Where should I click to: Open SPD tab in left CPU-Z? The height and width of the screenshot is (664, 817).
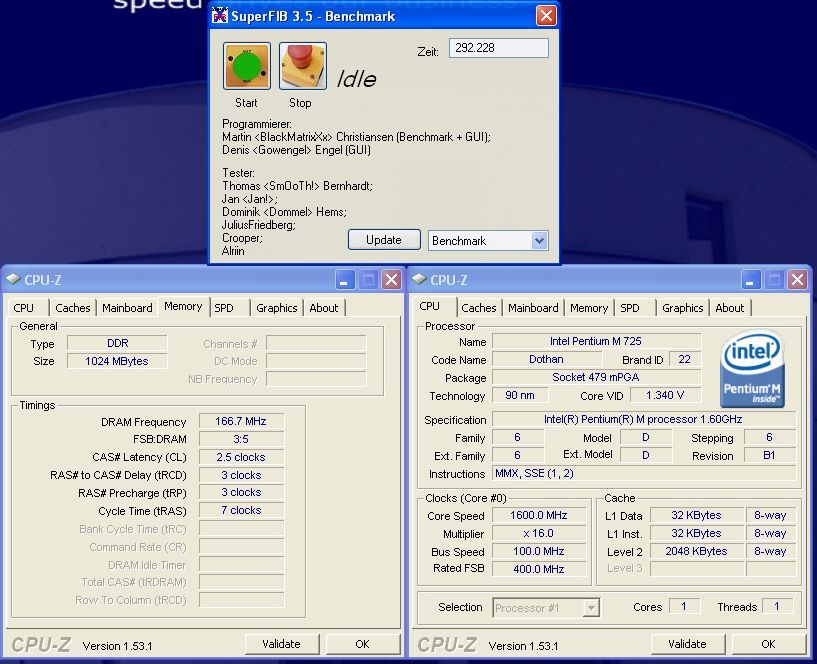225,308
